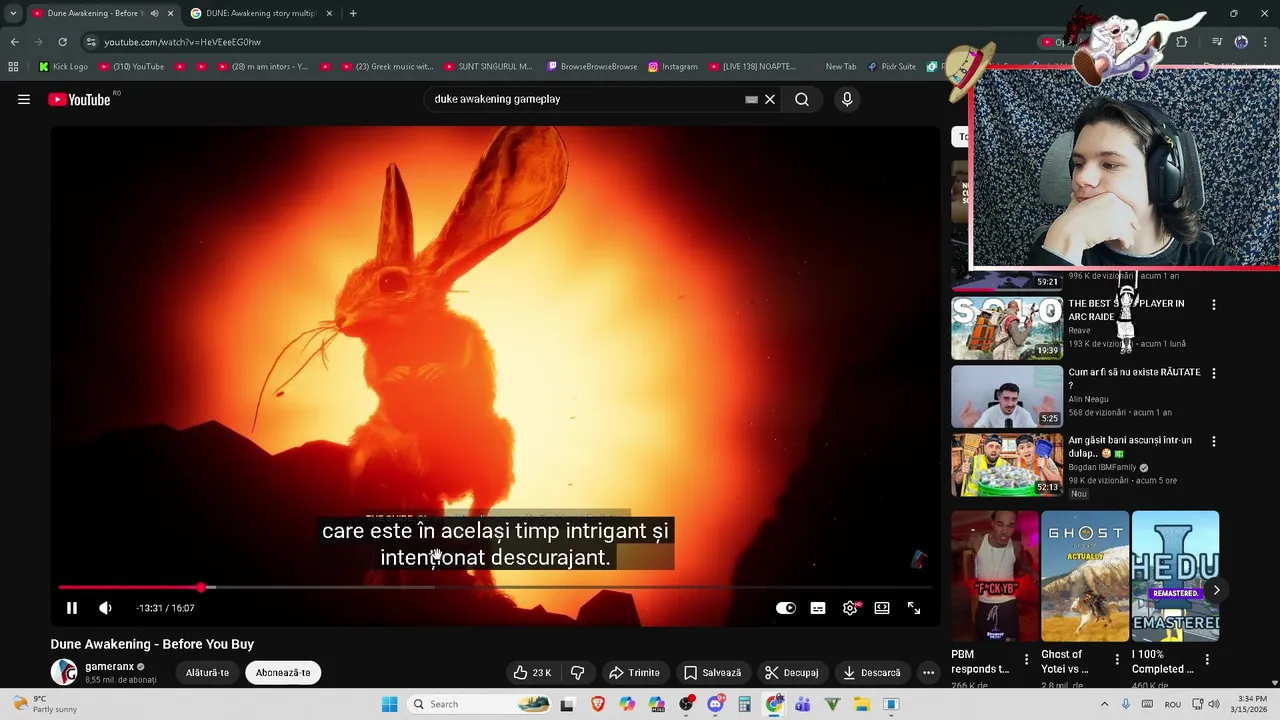Image resolution: width=1280 pixels, height=720 pixels.
Task: Play the ARC Raiders video thumbnail
Action: 1007,328
